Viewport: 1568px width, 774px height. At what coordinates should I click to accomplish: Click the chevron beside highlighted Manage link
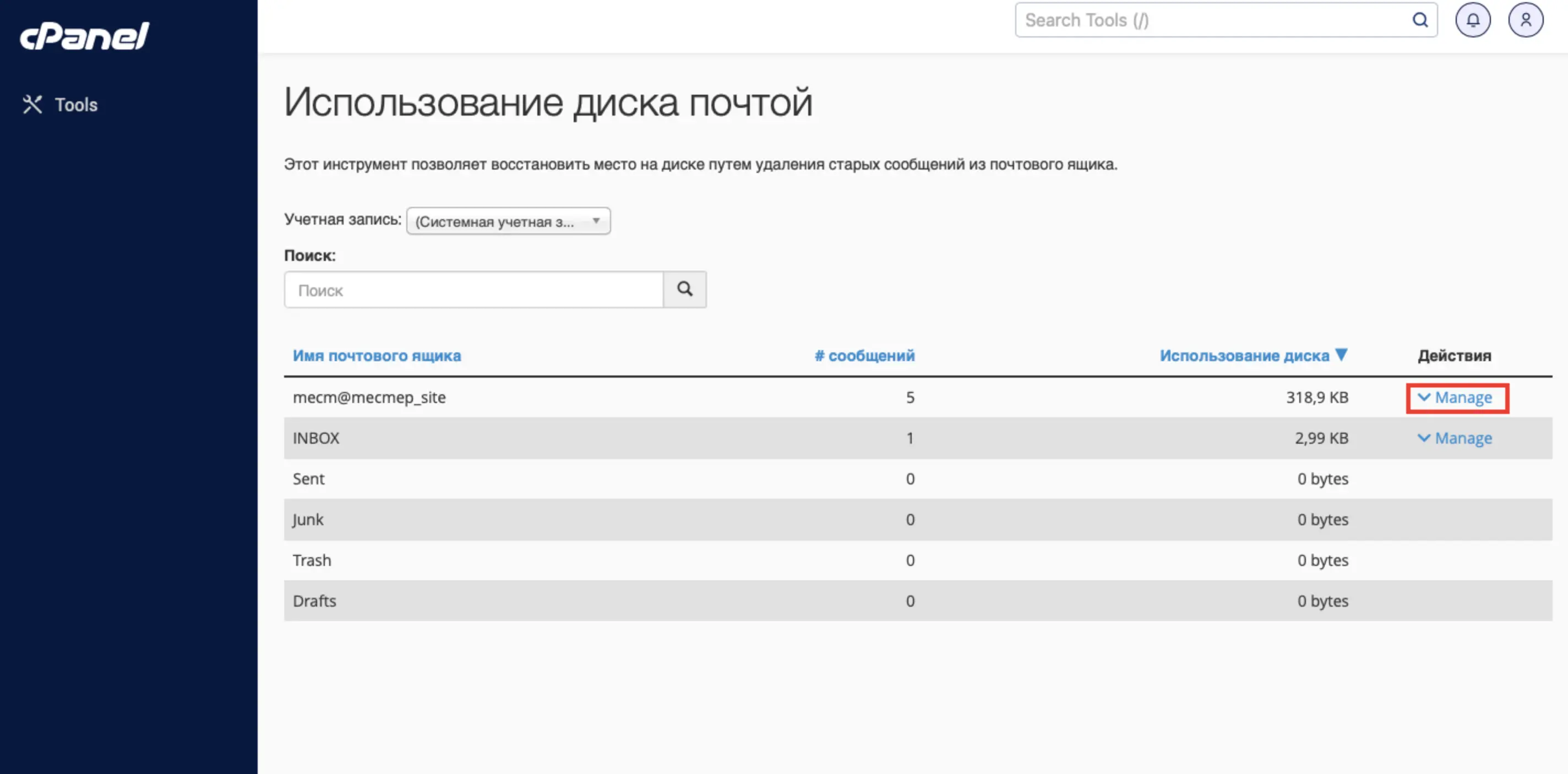pyautogui.click(x=1424, y=397)
